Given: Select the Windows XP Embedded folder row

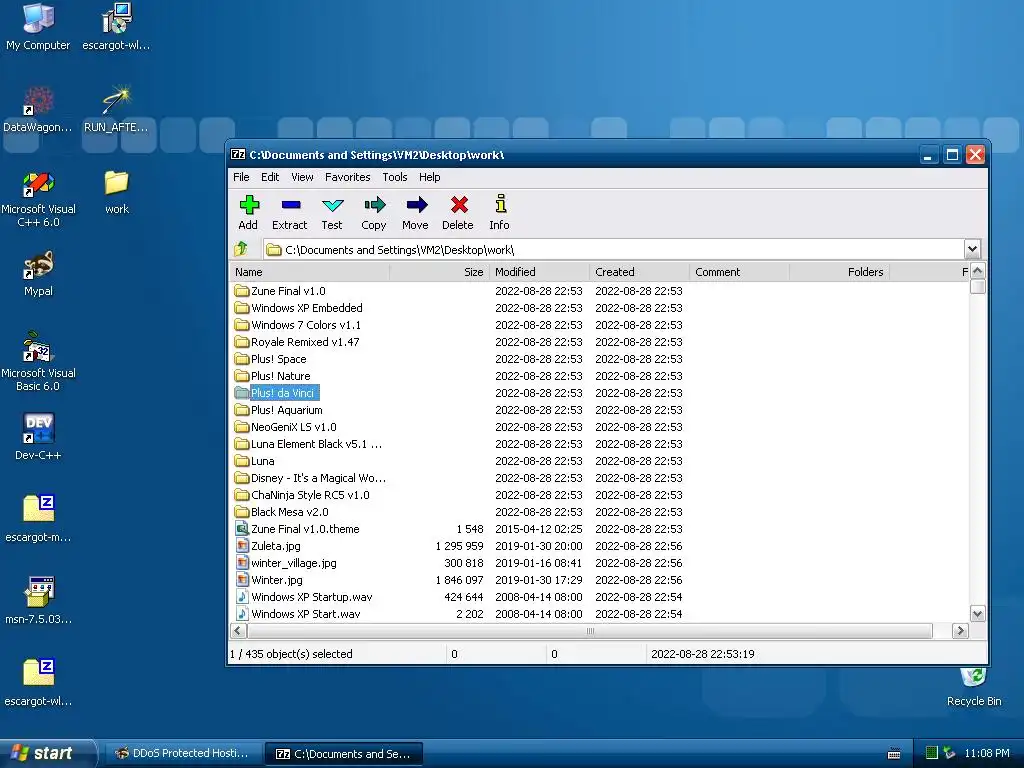Looking at the screenshot, I should [298, 308].
